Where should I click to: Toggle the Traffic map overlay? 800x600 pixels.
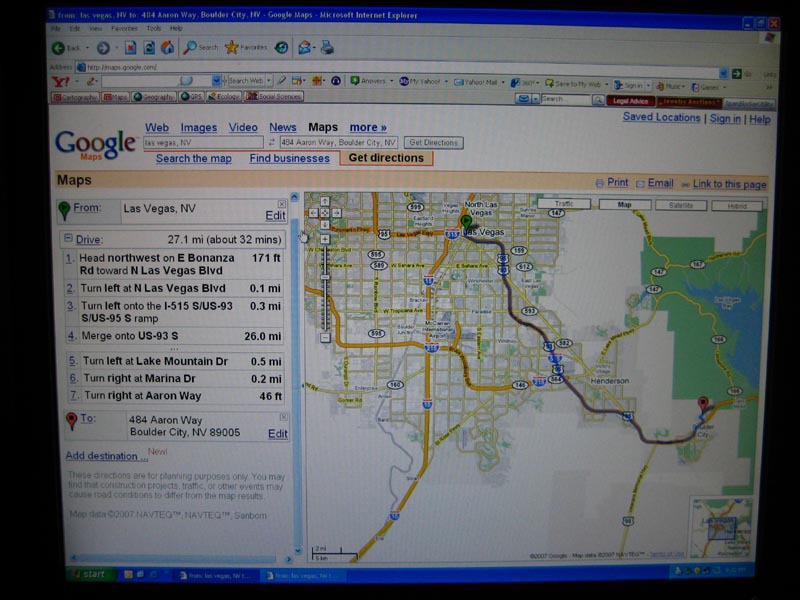(x=564, y=204)
